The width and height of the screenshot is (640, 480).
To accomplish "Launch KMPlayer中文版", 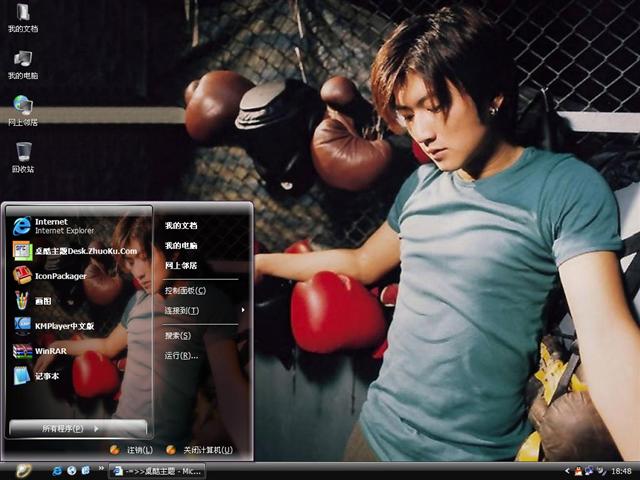I will (x=80, y=326).
